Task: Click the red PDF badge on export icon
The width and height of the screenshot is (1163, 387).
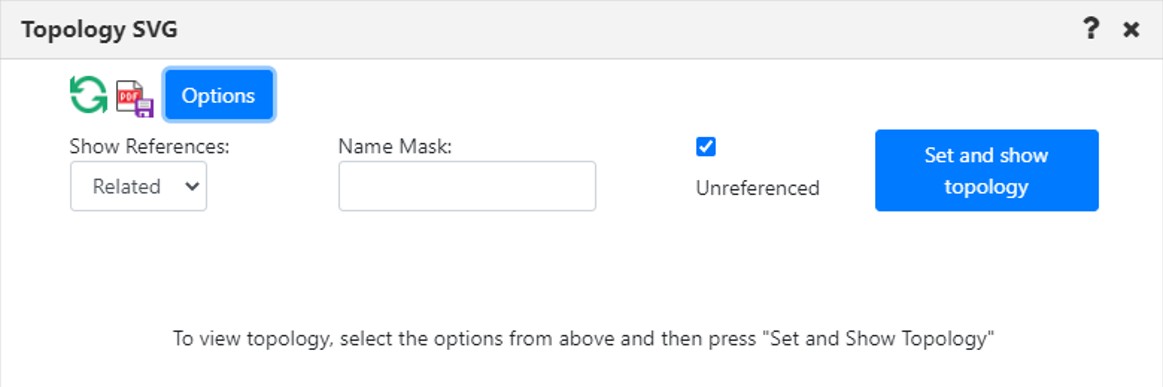Action: [x=127, y=96]
